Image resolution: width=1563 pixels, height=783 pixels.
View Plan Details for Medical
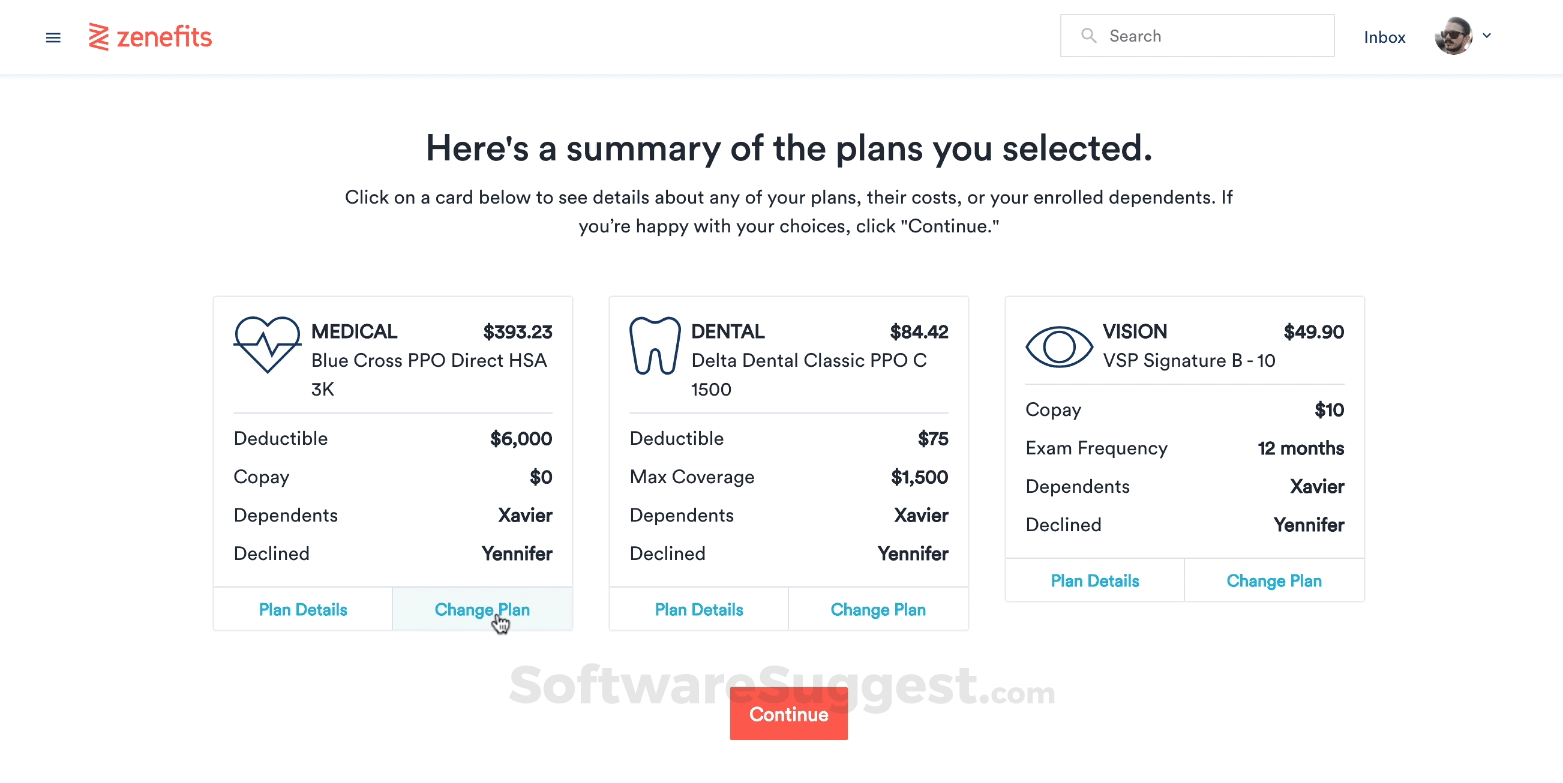[x=303, y=609]
